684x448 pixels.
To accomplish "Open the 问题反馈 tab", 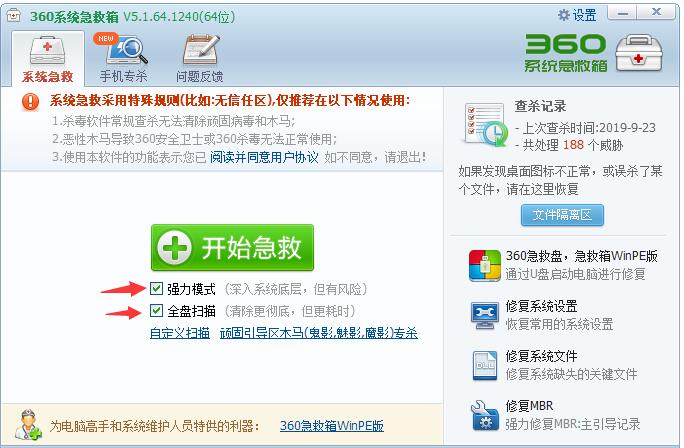I will coord(200,59).
